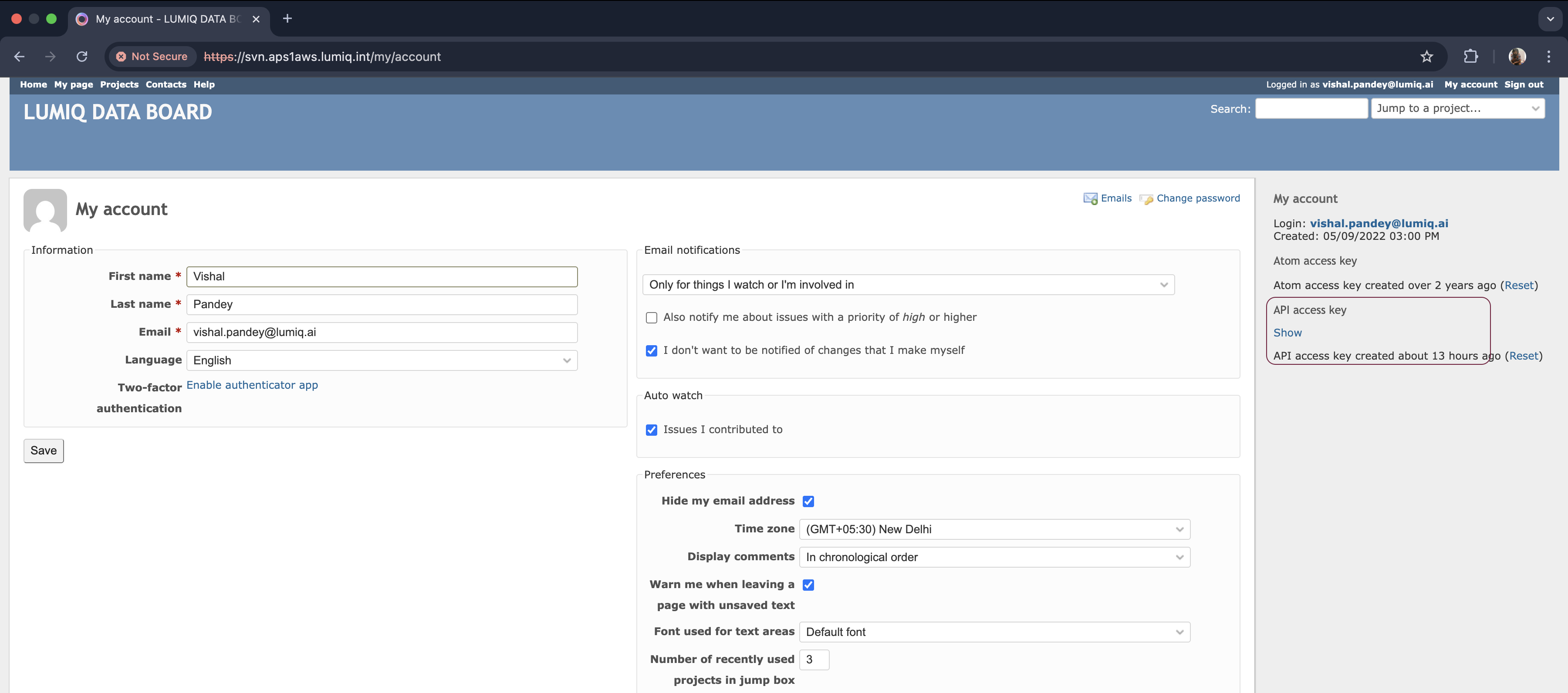Click the Change password key icon
Viewport: 1568px width, 693px height.
[1146, 199]
